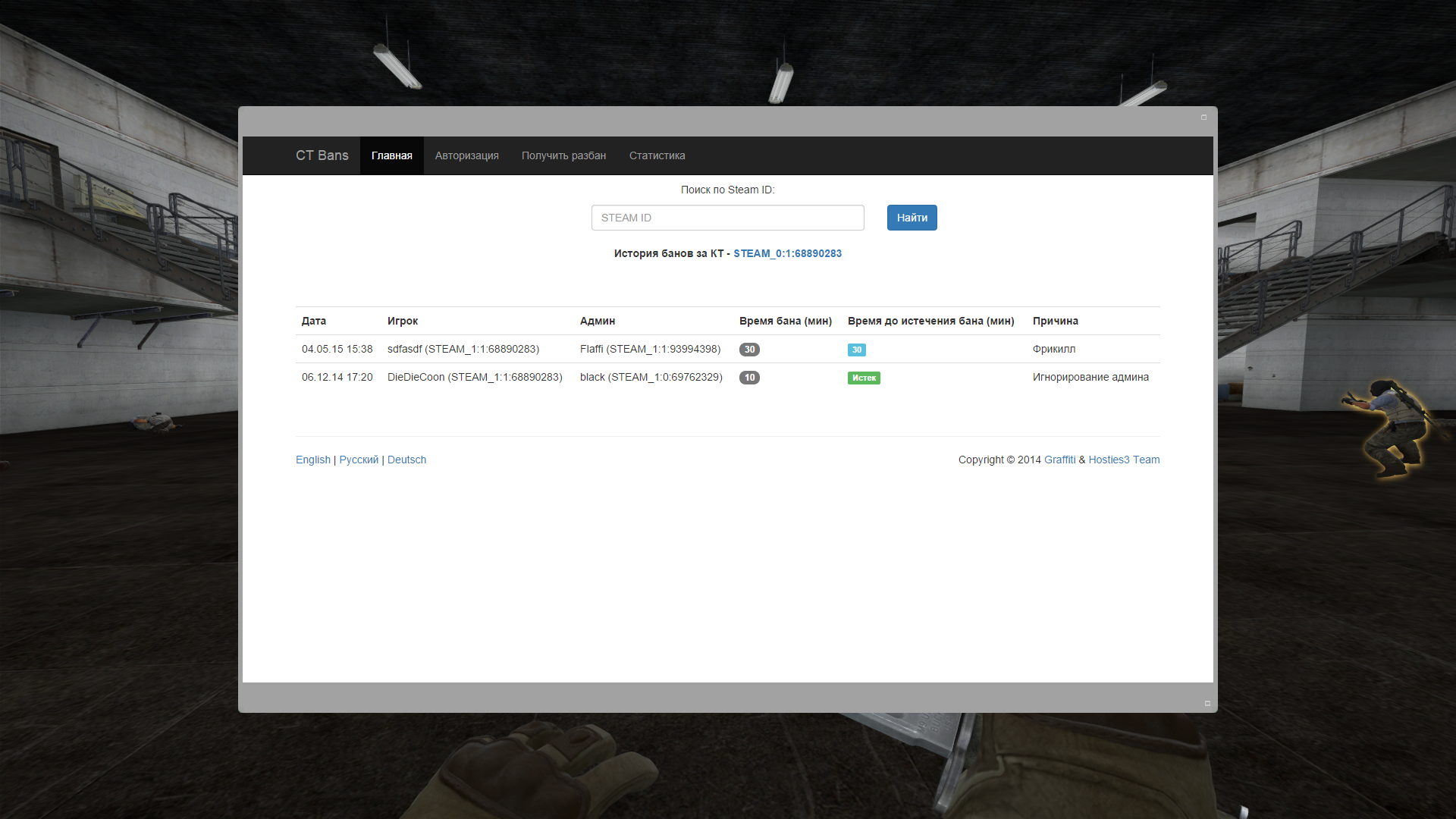The width and height of the screenshot is (1456, 819).
Task: Switch language to Русский
Action: pyautogui.click(x=359, y=460)
